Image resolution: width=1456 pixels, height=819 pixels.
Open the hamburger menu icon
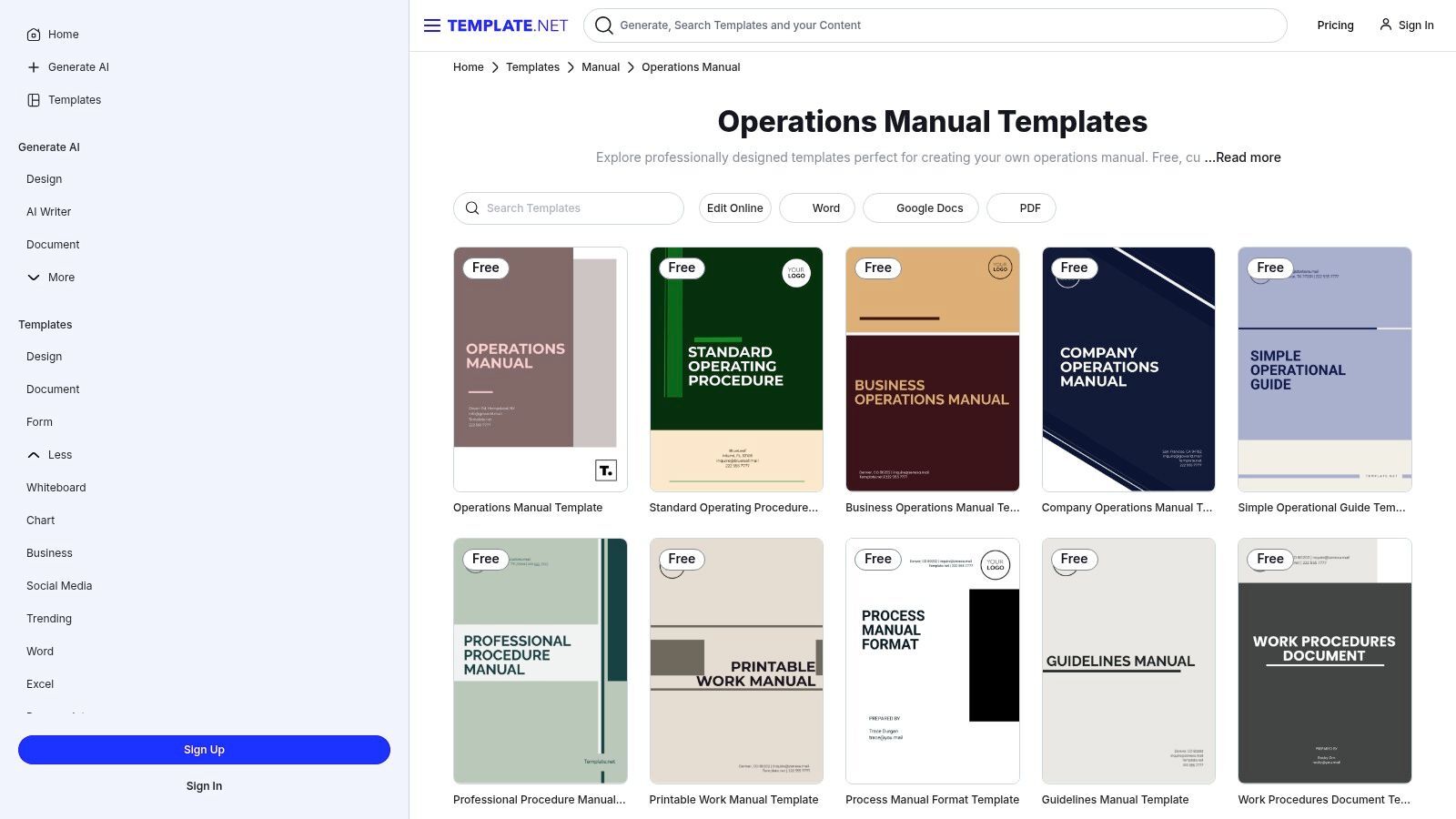point(431,25)
